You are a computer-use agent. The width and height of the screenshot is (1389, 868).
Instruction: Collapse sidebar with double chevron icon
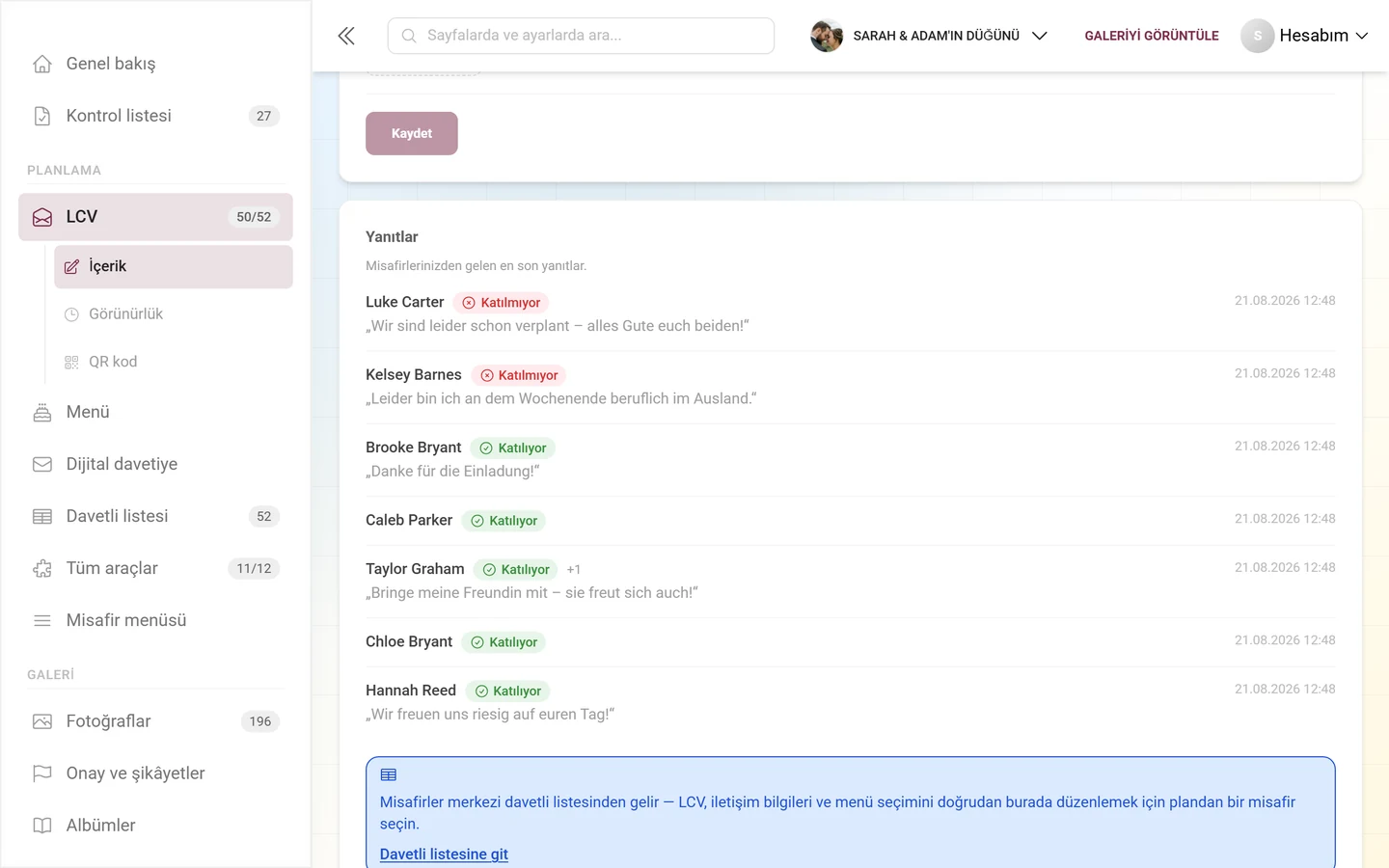(346, 36)
